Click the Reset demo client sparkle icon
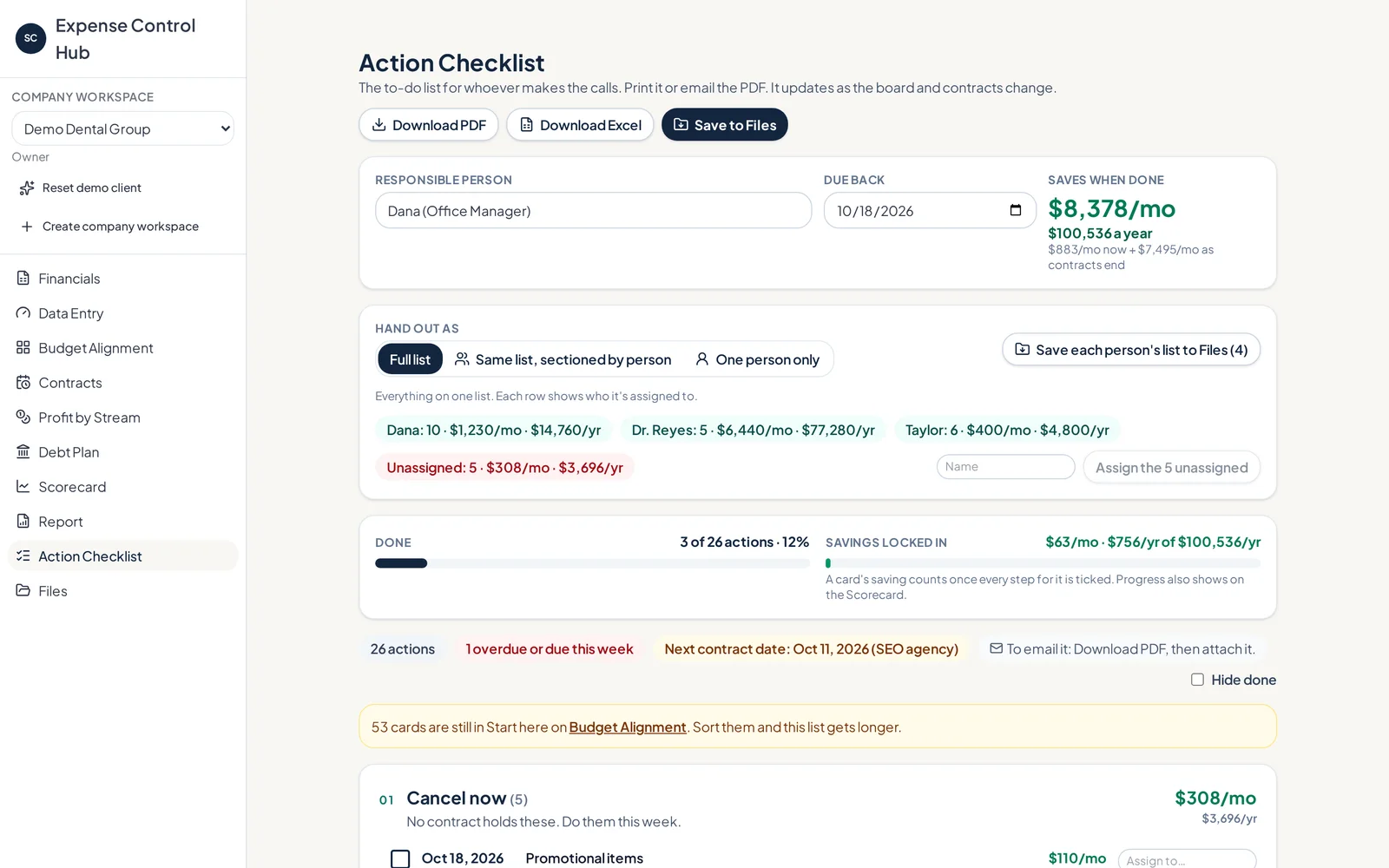The height and width of the screenshot is (868, 1389). [27, 188]
